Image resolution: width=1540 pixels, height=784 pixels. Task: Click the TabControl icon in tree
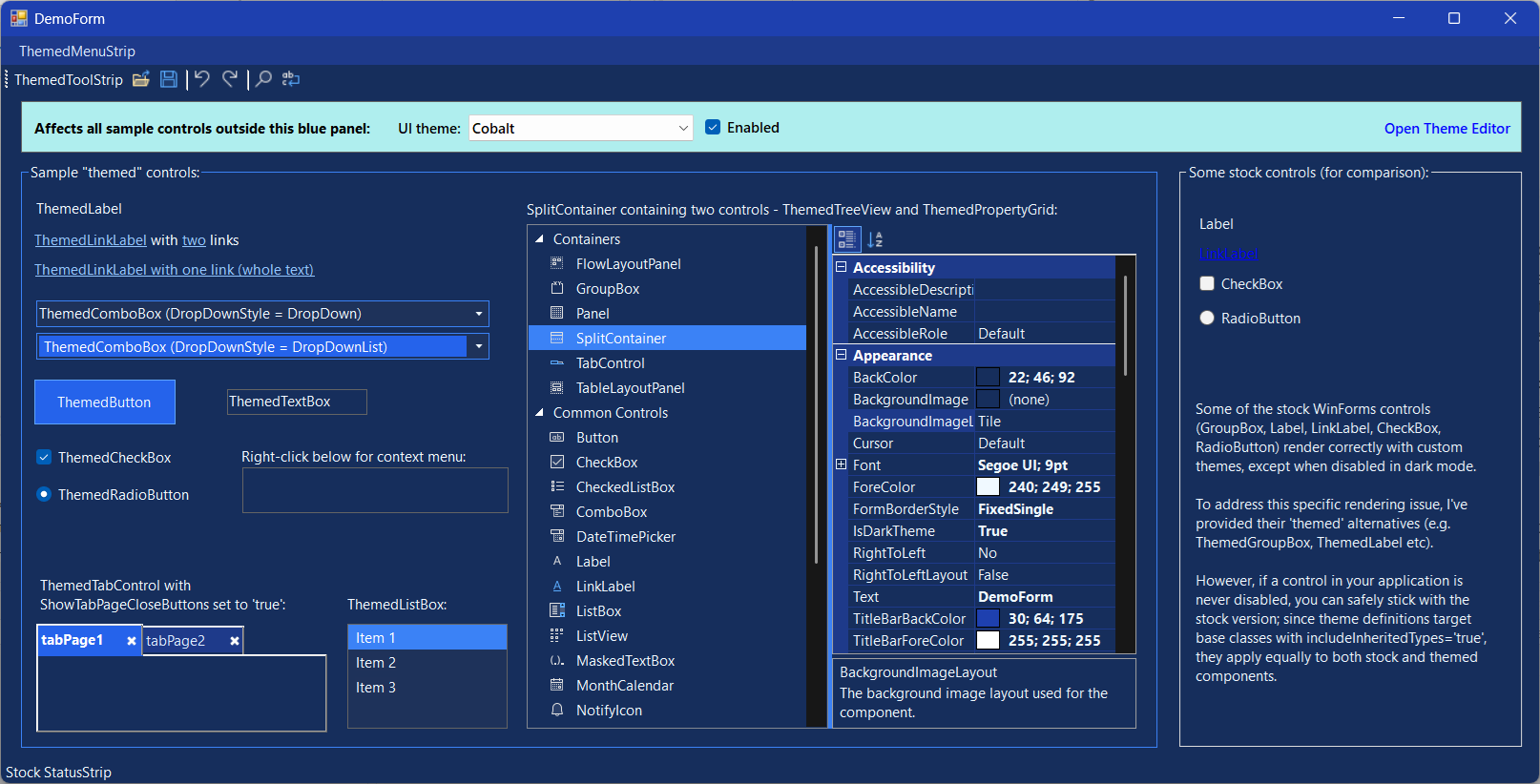click(x=557, y=362)
